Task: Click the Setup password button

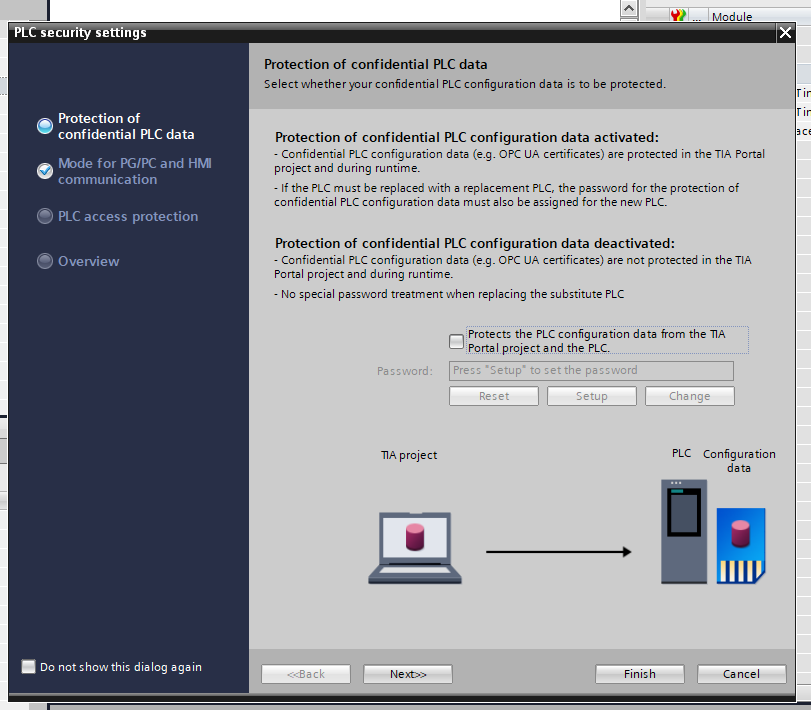Action: coord(592,396)
